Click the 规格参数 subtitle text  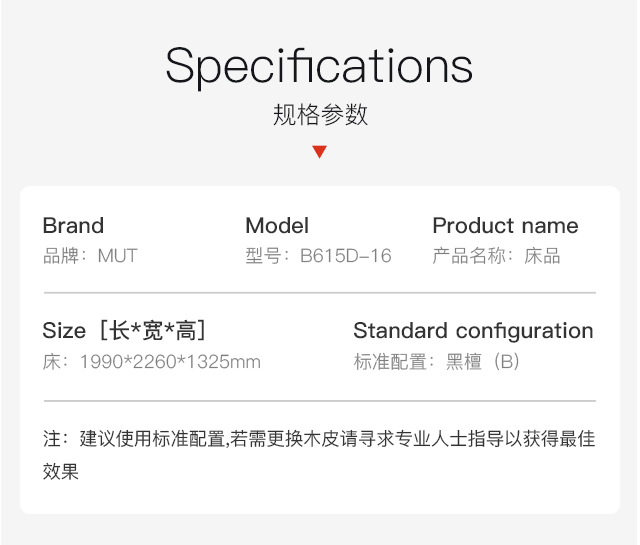point(320,114)
